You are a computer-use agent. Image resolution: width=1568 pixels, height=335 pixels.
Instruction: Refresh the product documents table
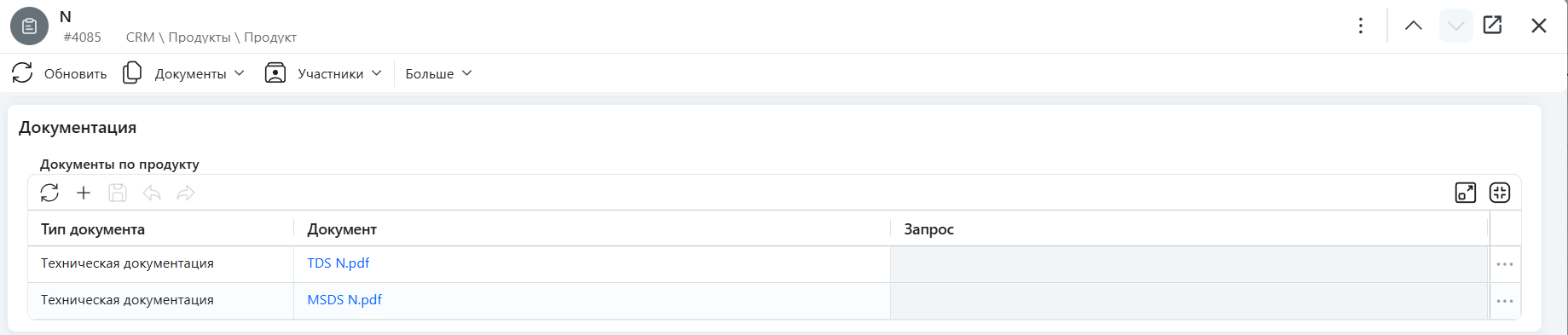pyautogui.click(x=49, y=193)
